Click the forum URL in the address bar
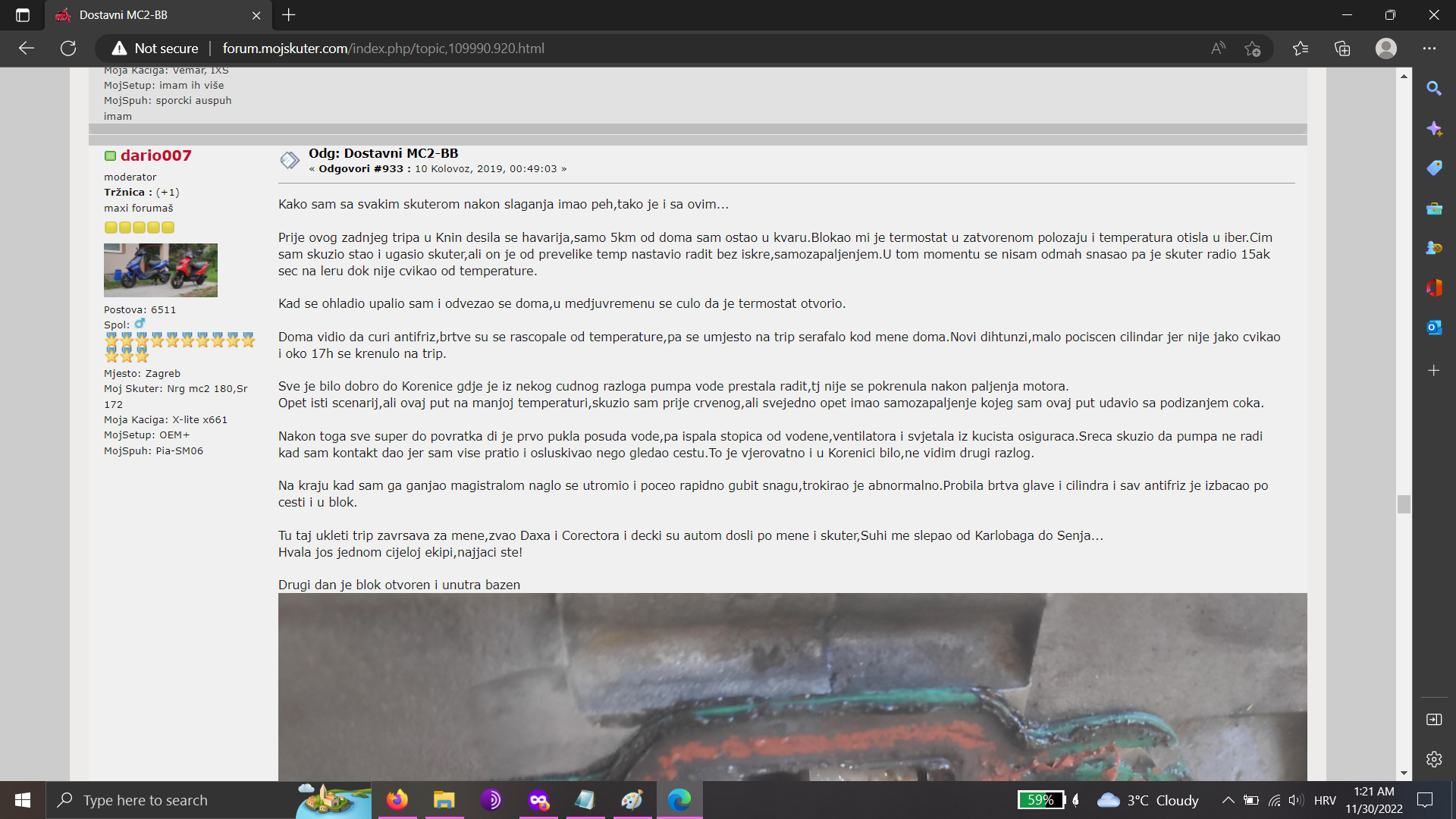 point(383,49)
